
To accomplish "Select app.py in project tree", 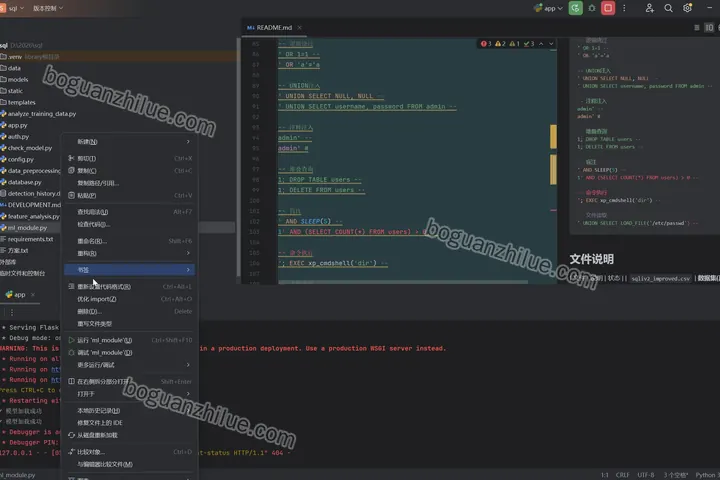I will pyautogui.click(x=17, y=125).
